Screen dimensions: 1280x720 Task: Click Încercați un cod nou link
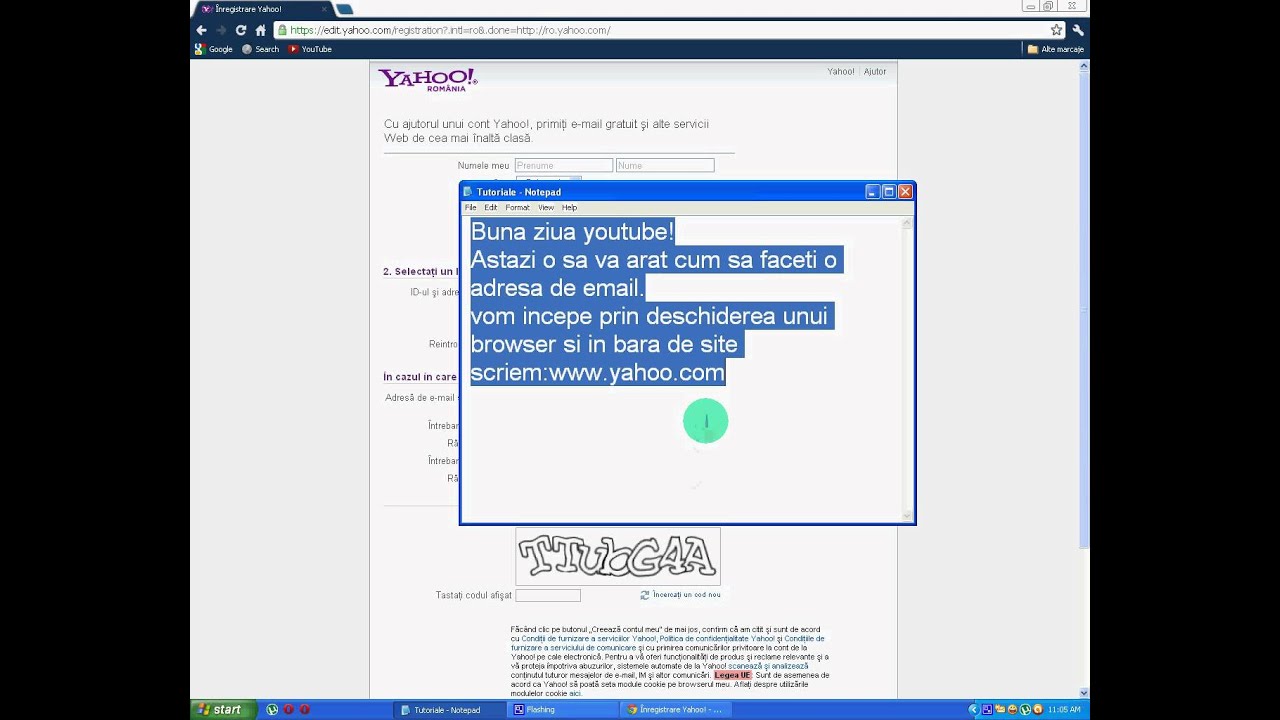[686, 594]
